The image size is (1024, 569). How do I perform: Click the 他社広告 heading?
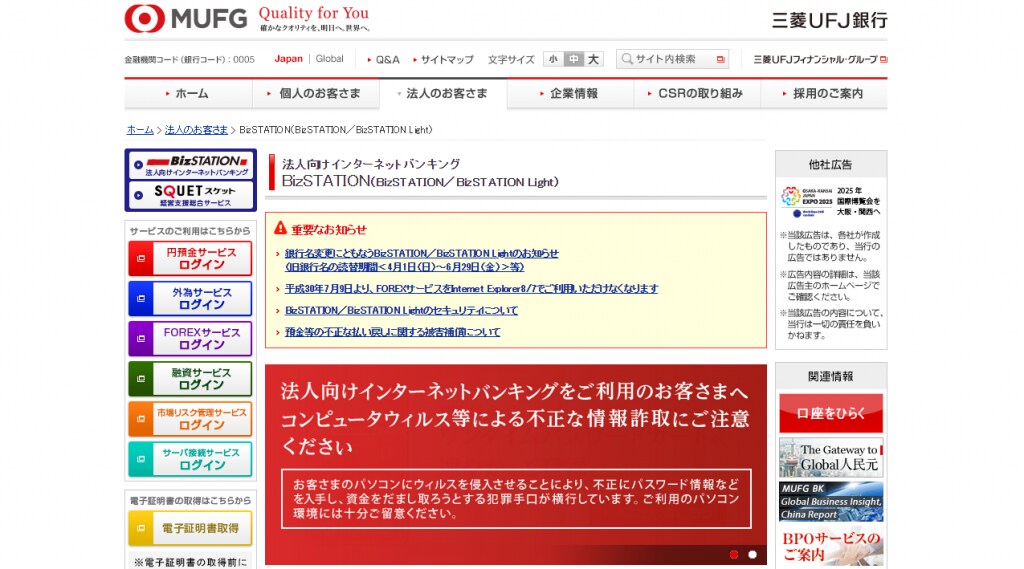[x=830, y=165]
